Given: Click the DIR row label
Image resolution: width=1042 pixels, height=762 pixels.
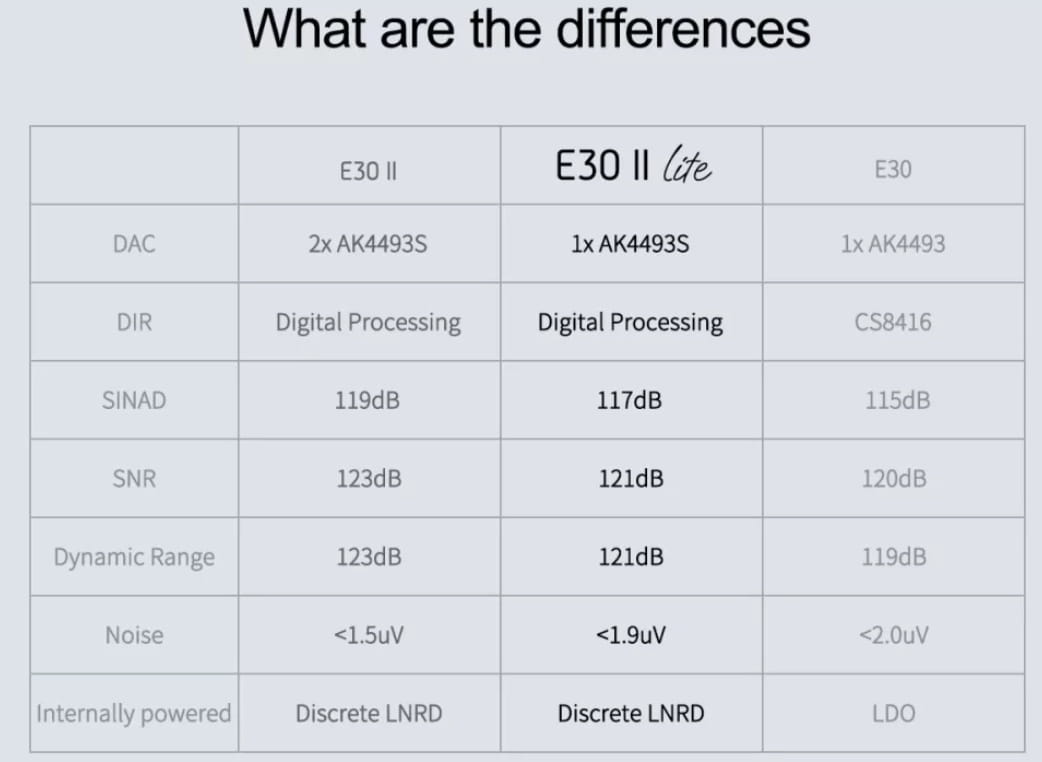Looking at the screenshot, I should [135, 323].
